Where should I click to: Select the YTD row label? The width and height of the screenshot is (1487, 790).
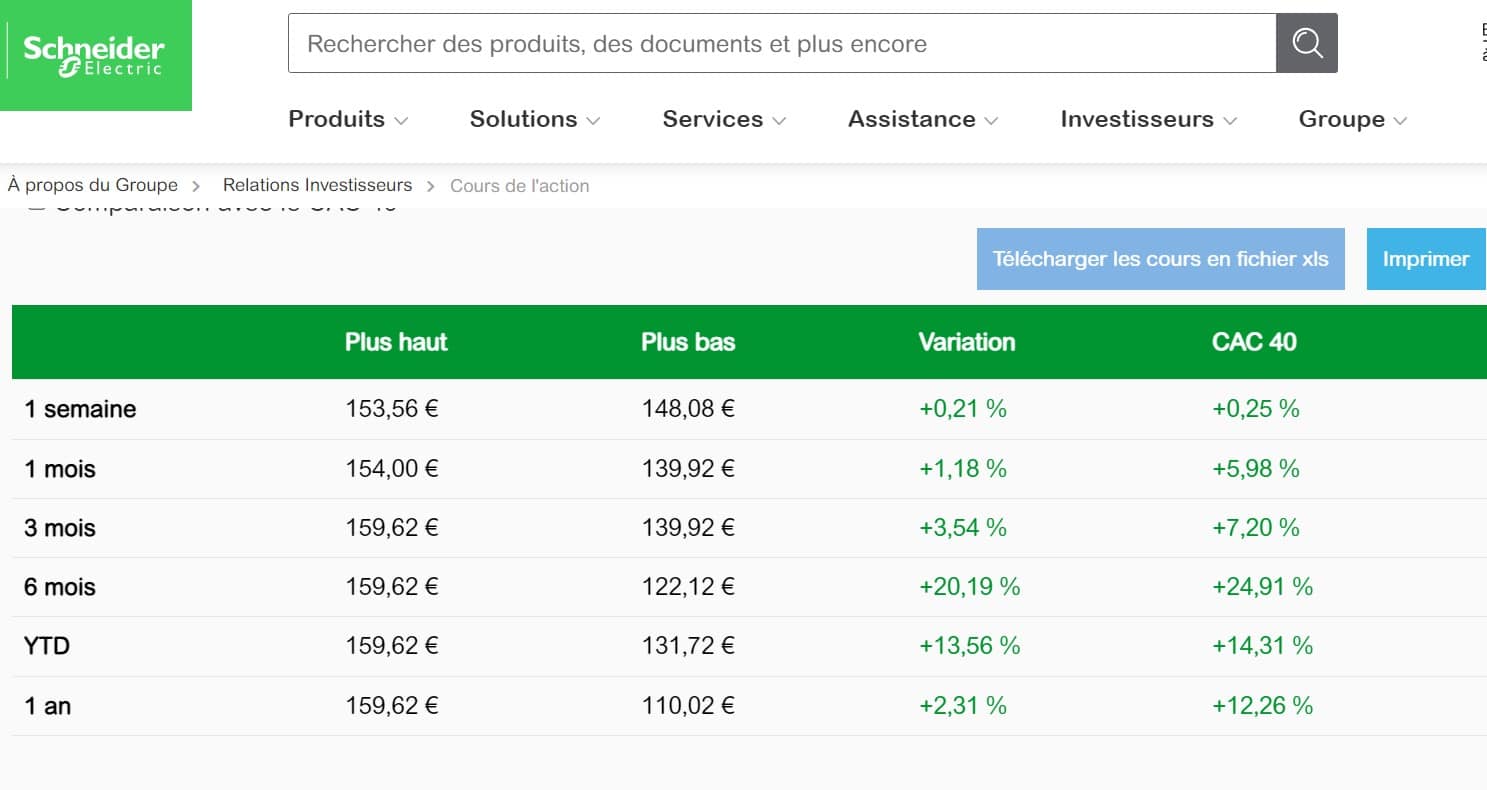[x=47, y=646]
